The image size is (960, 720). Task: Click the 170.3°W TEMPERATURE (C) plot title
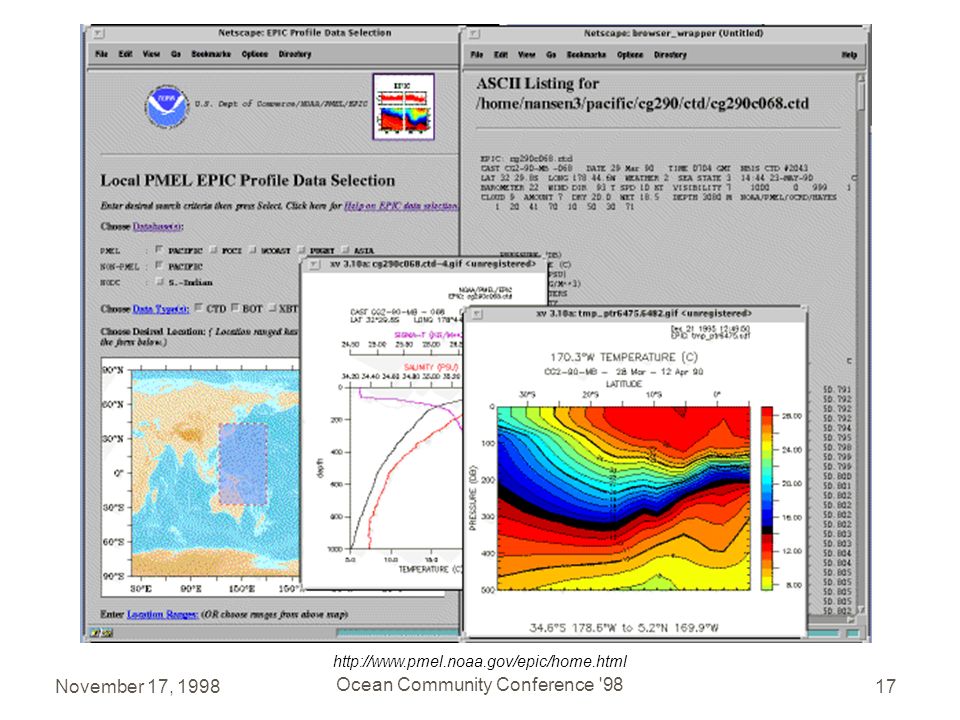pyautogui.click(x=623, y=357)
